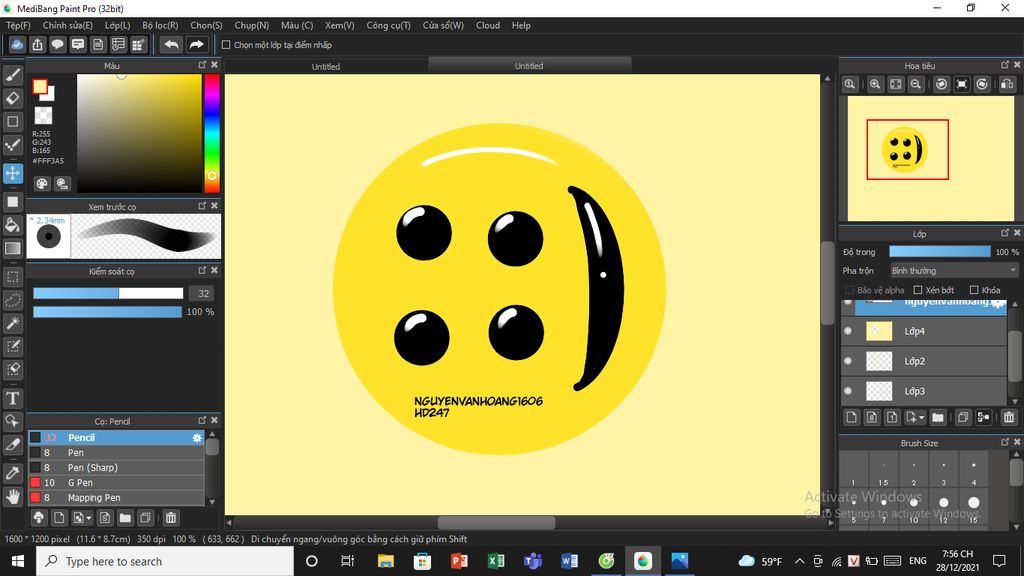The image size is (1024, 576).
Task: Check the Khóa lock checkbox
Action: [x=973, y=290]
